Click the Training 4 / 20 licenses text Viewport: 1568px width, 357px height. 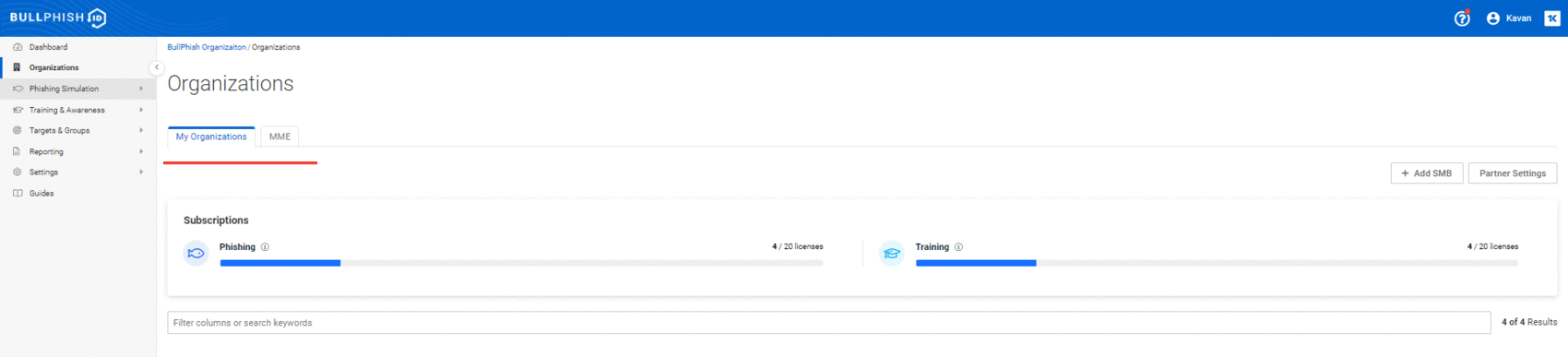(1492, 247)
